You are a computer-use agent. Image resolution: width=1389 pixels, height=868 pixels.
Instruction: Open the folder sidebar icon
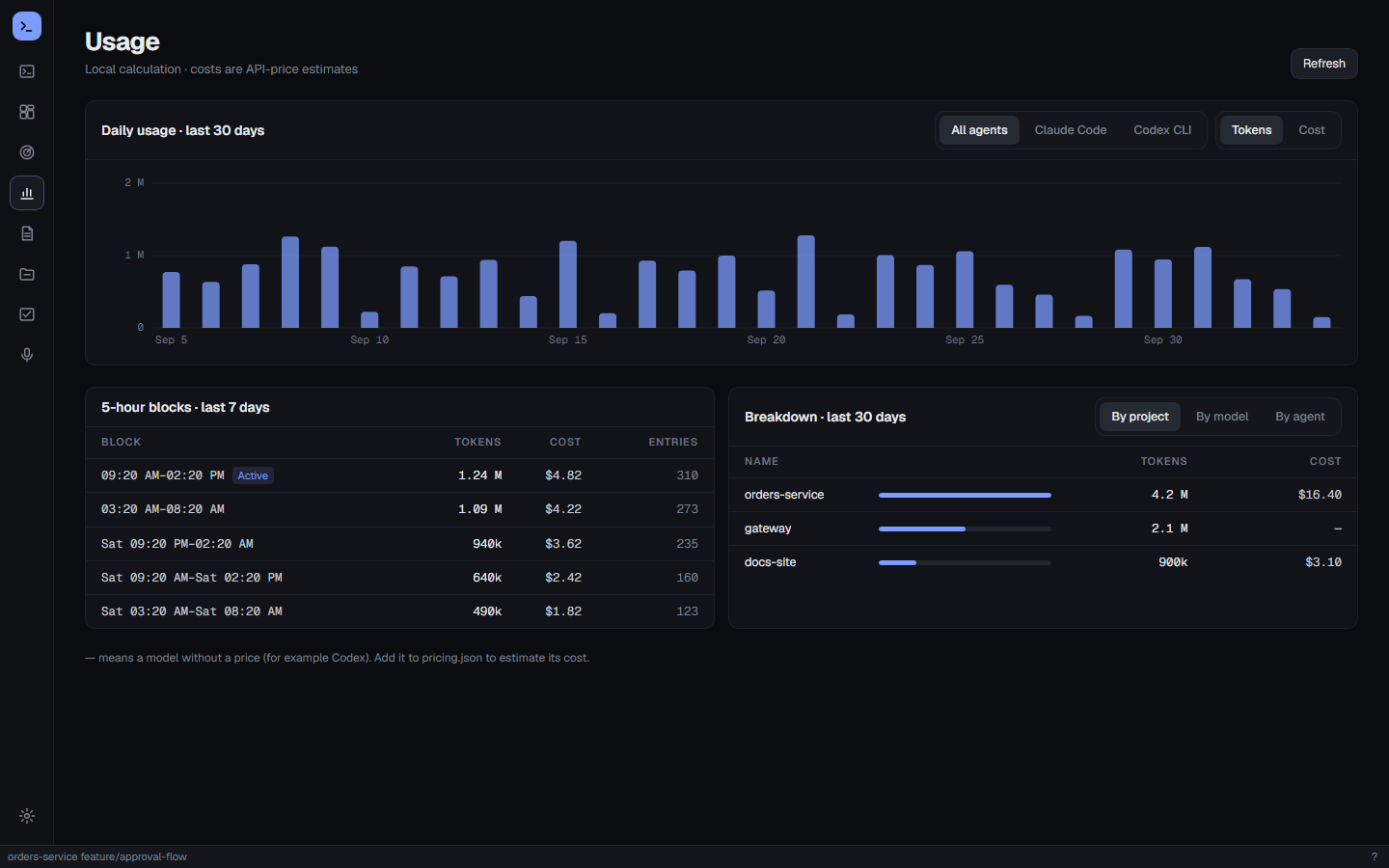(x=27, y=274)
